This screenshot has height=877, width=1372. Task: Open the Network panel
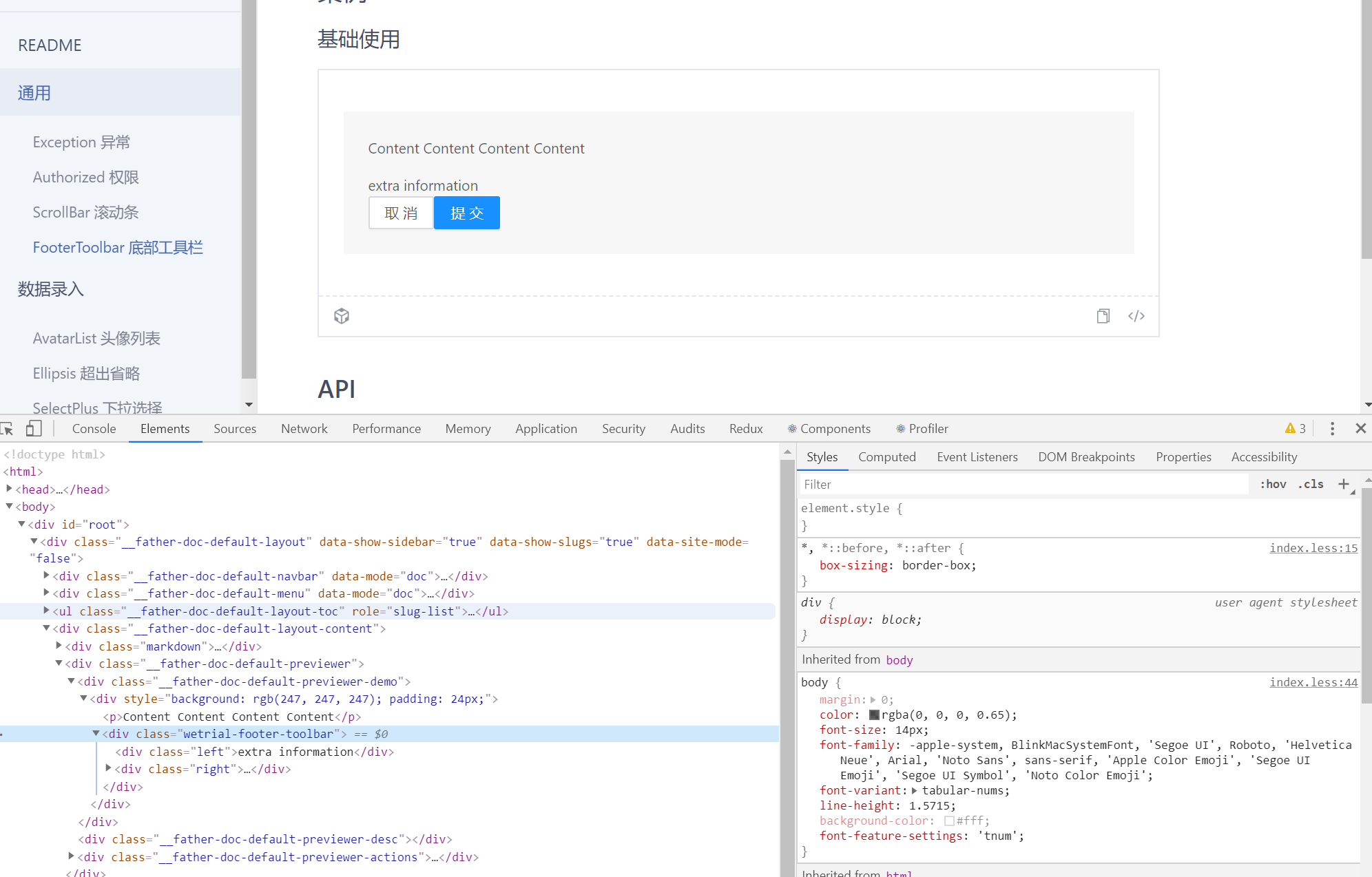coord(304,428)
